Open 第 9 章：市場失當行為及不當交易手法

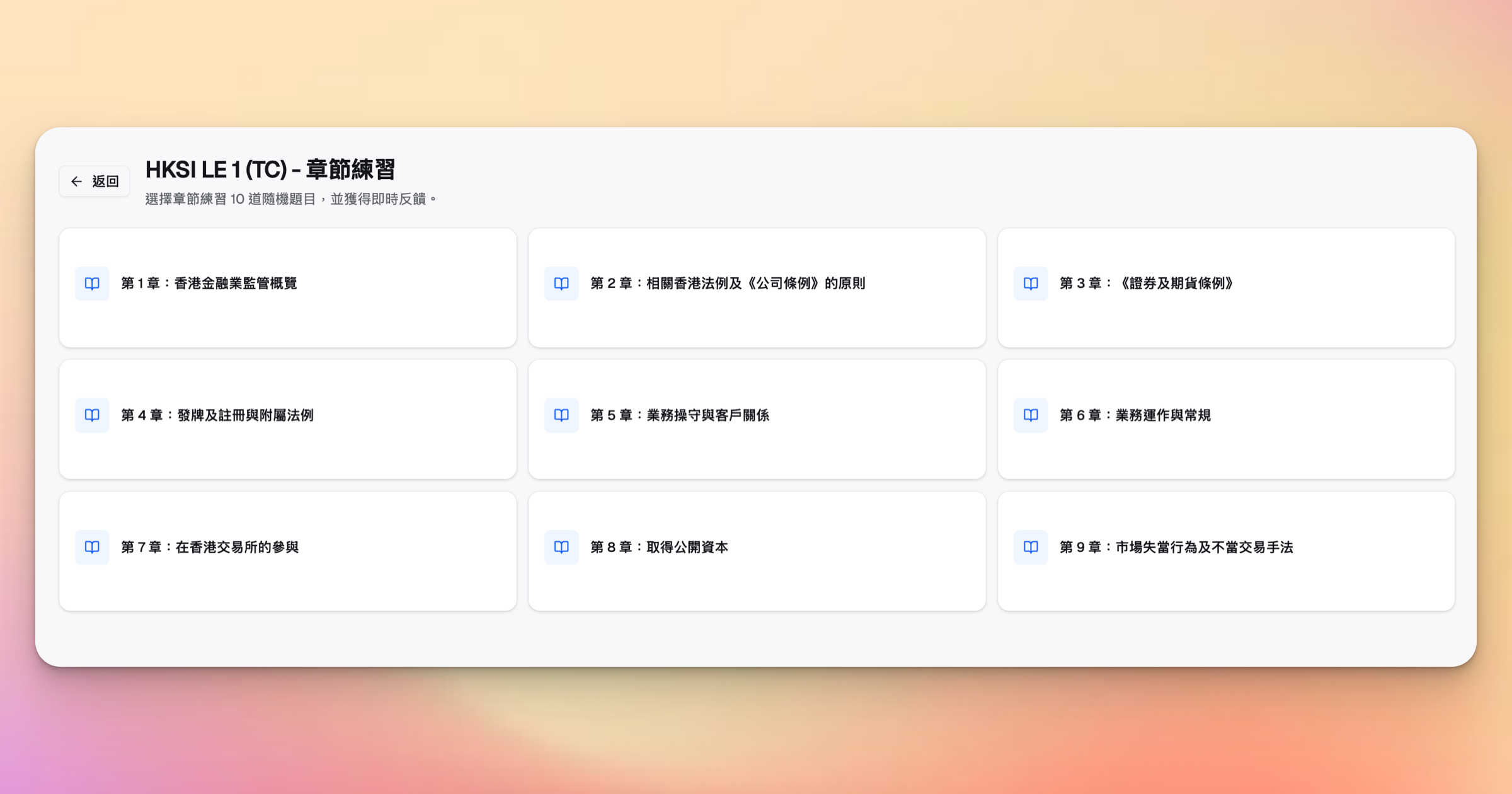pos(1227,551)
